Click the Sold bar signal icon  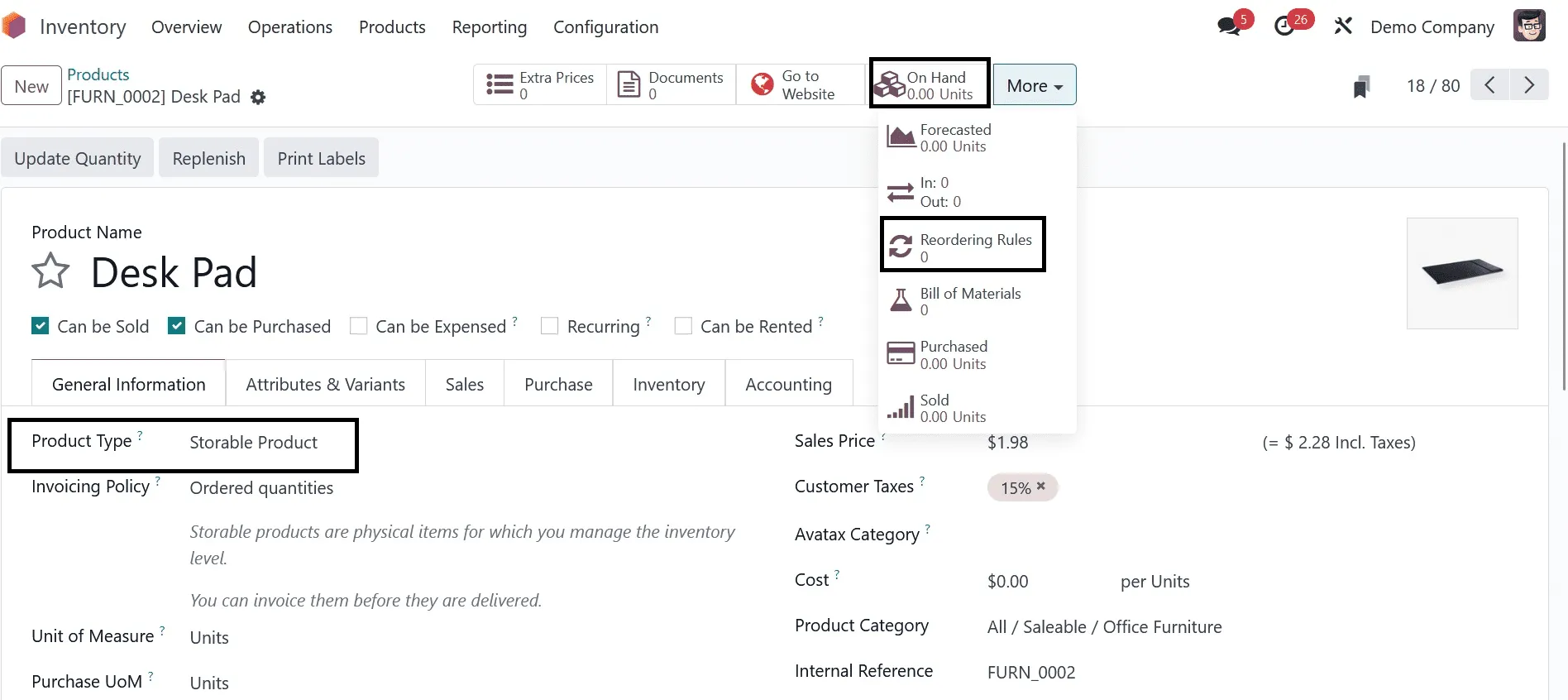point(901,407)
